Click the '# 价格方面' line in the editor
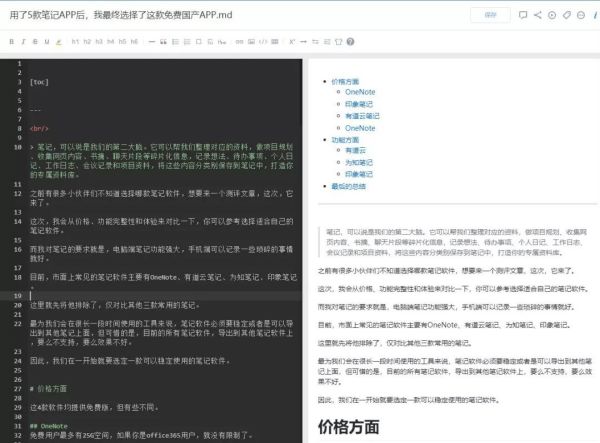This screenshot has height=443, width=600. tap(48, 389)
